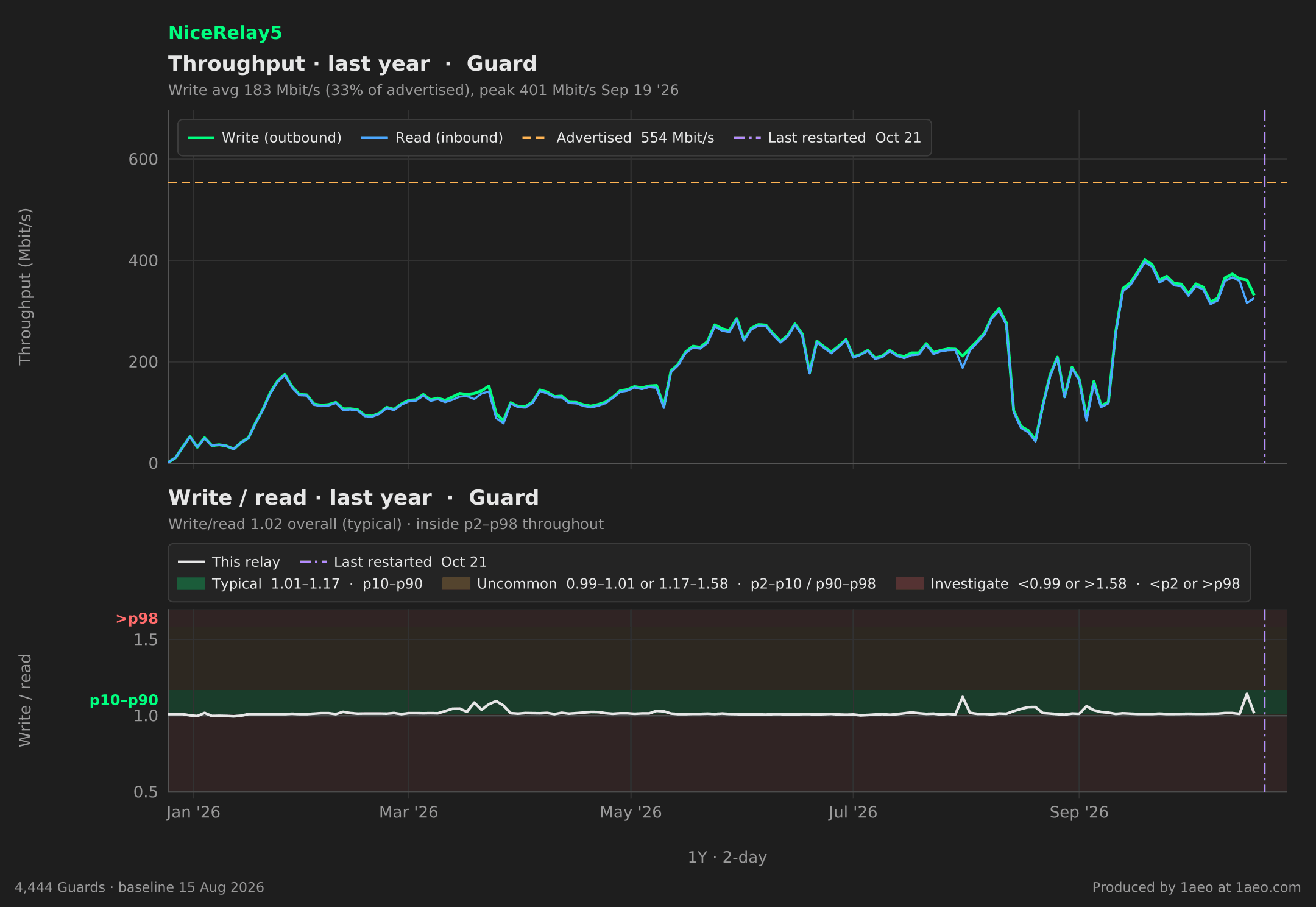Viewport: 1316px width, 907px height.
Task: Click the red Investigate band swatch
Action: [910, 584]
